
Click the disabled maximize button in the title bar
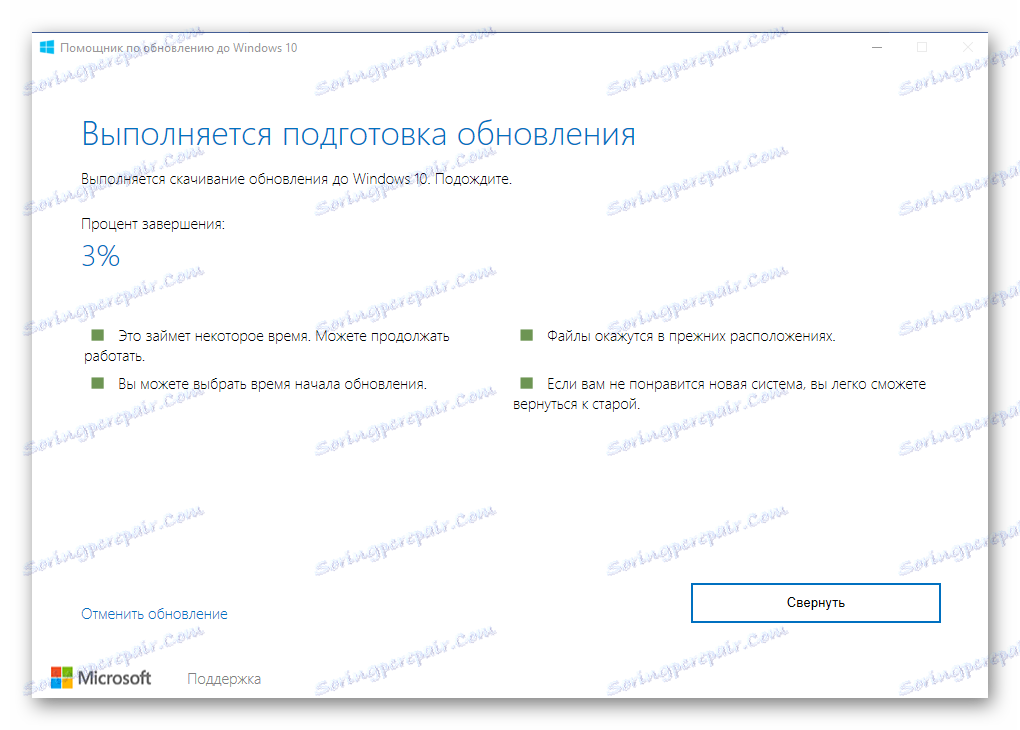coord(922,47)
